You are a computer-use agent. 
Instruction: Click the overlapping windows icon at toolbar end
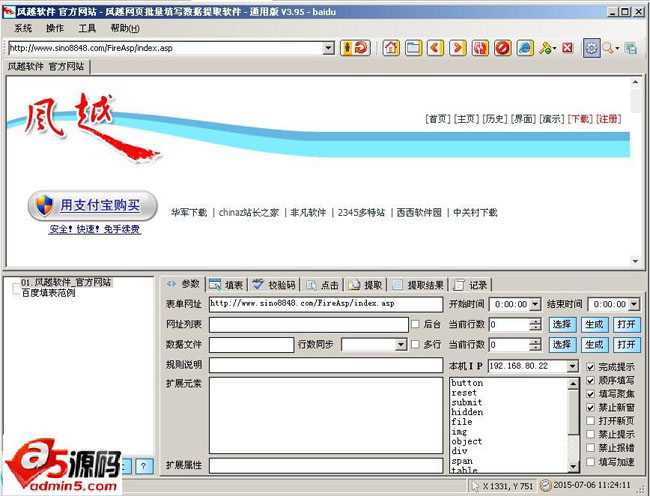[631, 48]
